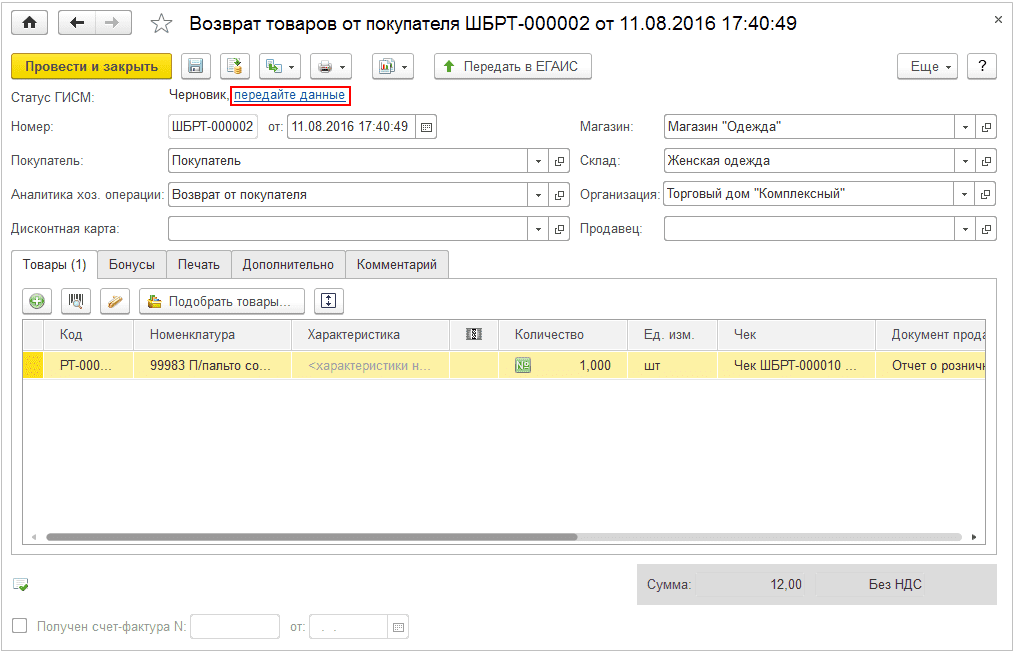Click the Номер input field

tap(213, 127)
